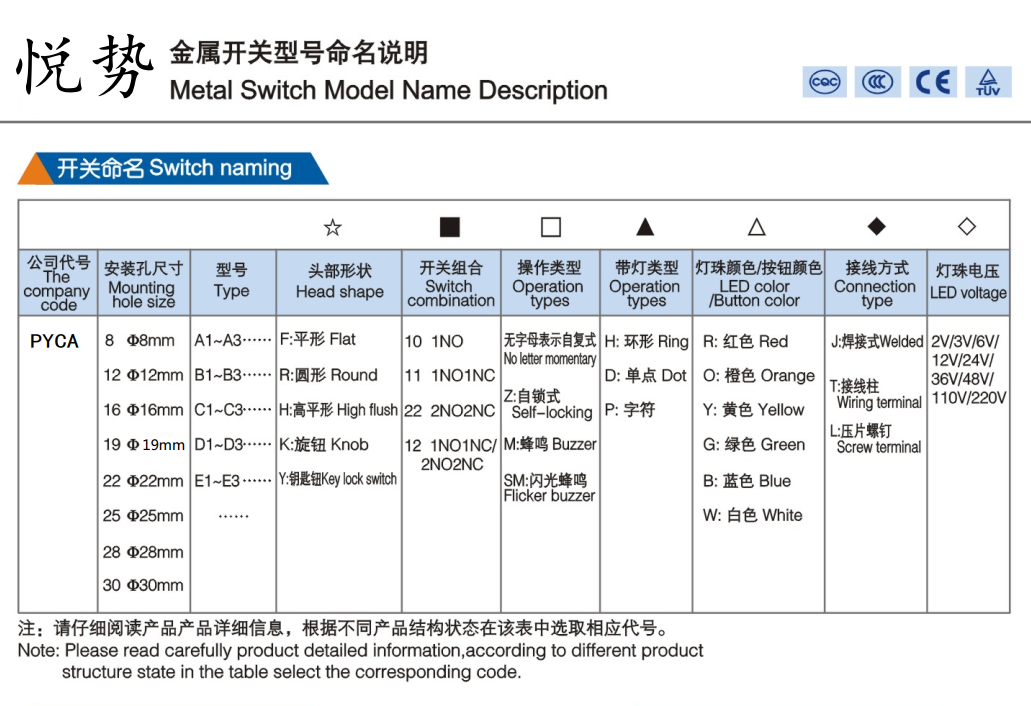
Task: Select LED color 'O: 橙色 Orange'
Action: (x=759, y=376)
